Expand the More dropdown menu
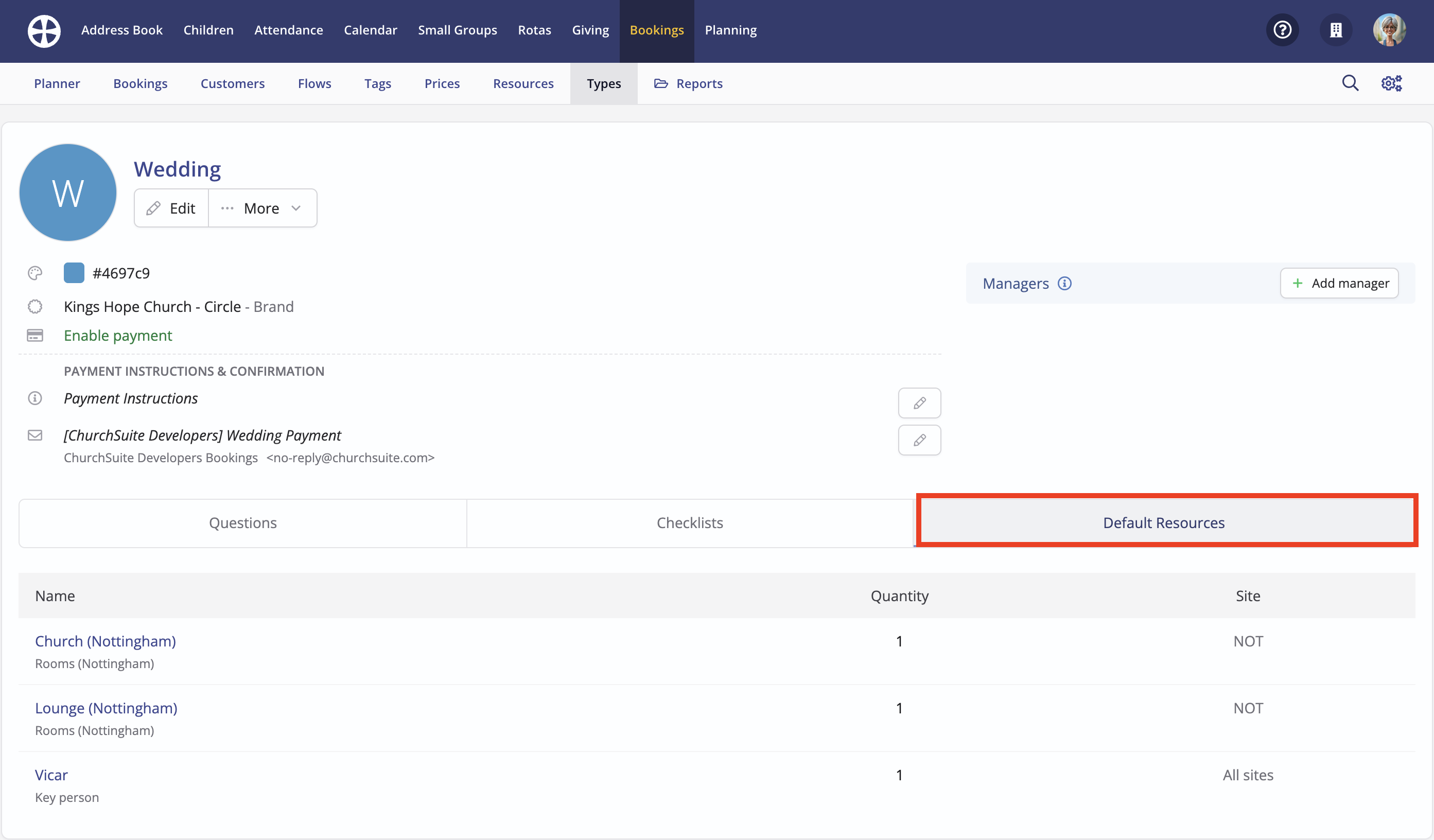 point(263,208)
